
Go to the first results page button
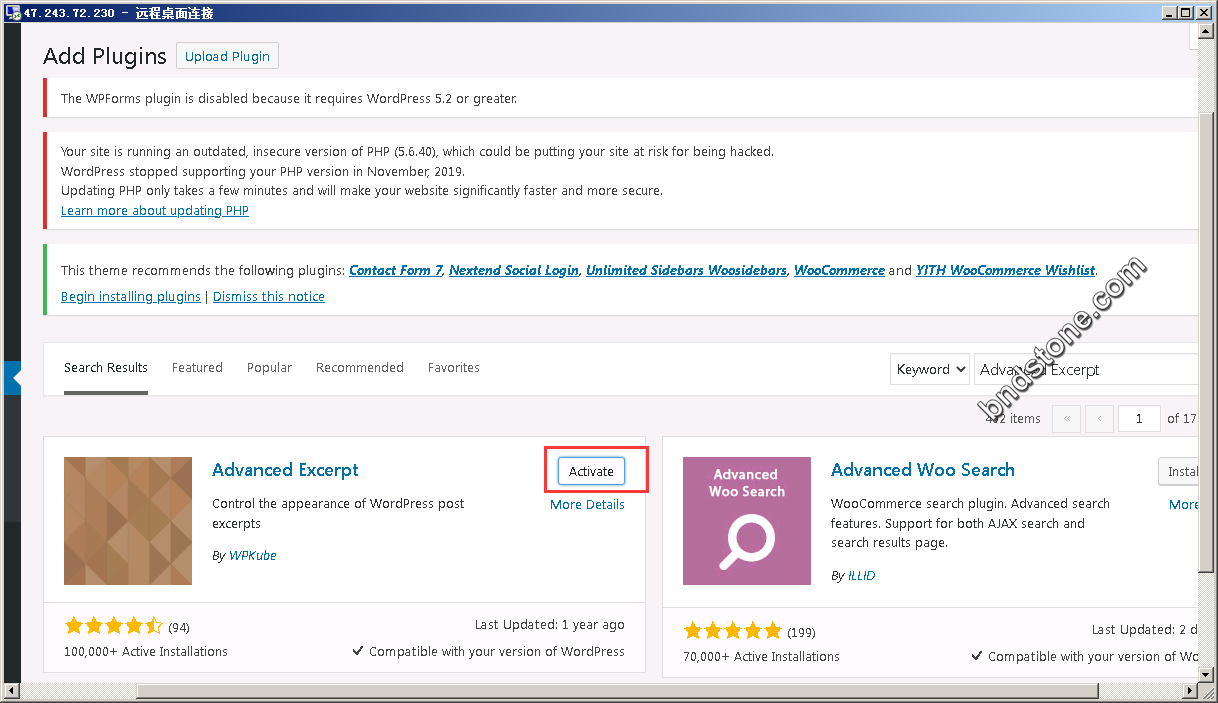[x=1066, y=419]
